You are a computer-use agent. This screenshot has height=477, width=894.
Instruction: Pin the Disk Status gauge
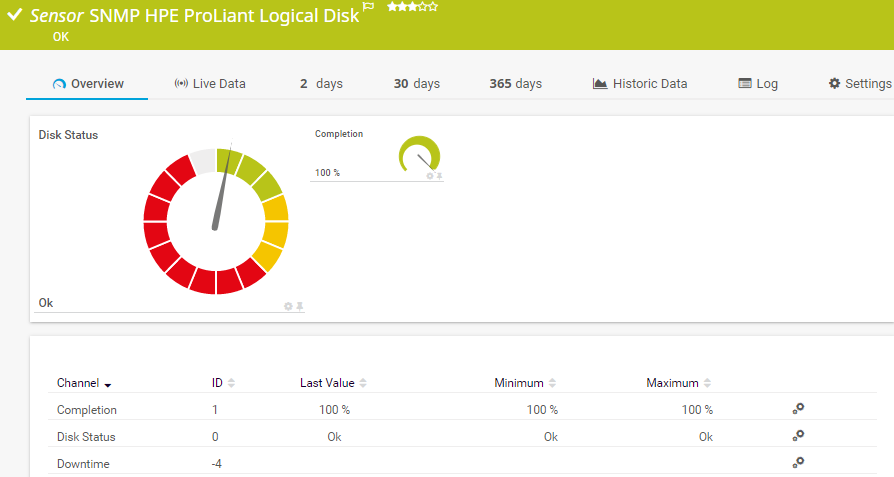coord(299,306)
